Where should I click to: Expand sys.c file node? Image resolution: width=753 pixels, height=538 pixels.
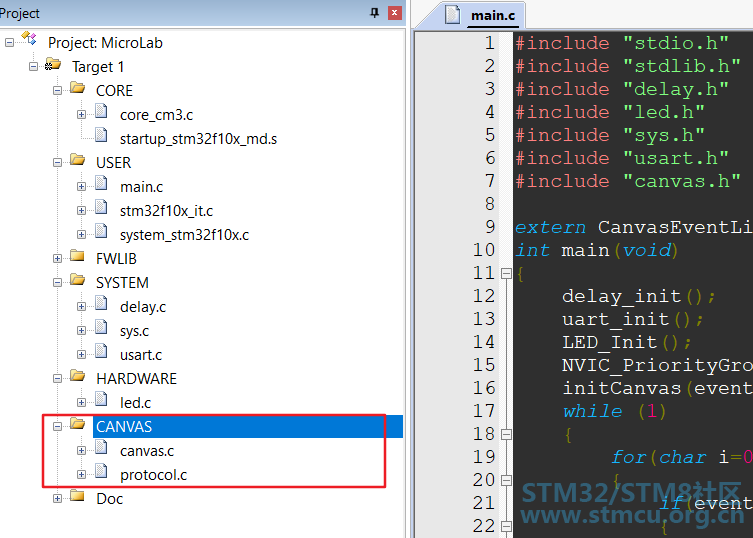point(81,330)
